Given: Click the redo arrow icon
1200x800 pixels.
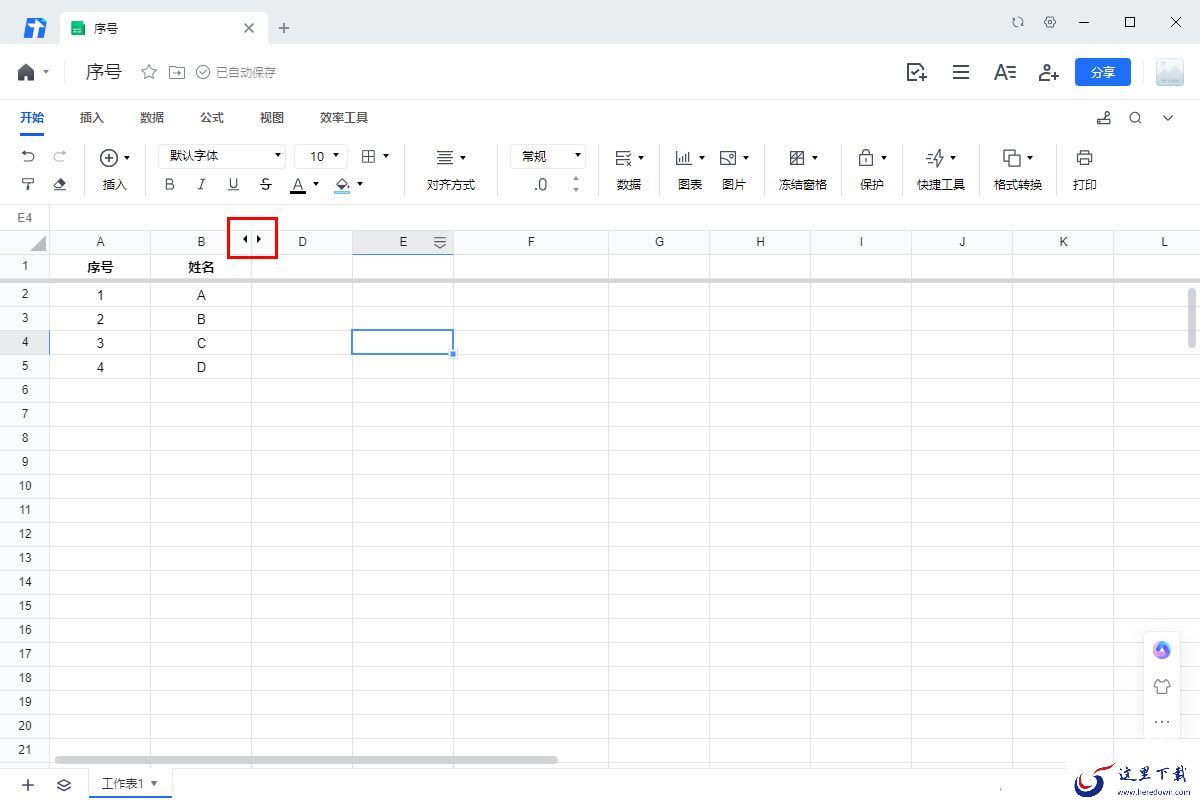Looking at the screenshot, I should [x=60, y=157].
